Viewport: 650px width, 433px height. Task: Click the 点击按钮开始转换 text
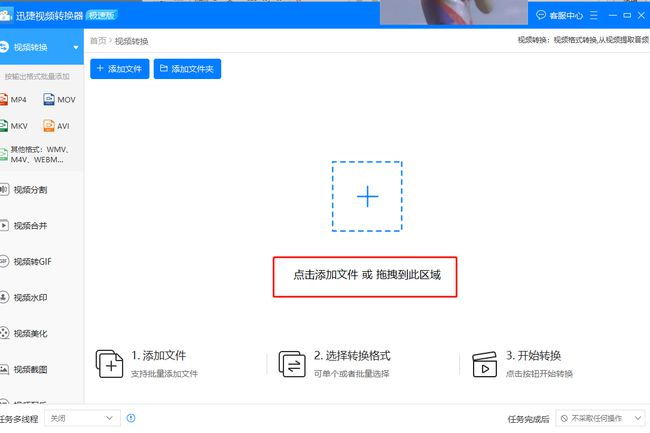(539, 374)
